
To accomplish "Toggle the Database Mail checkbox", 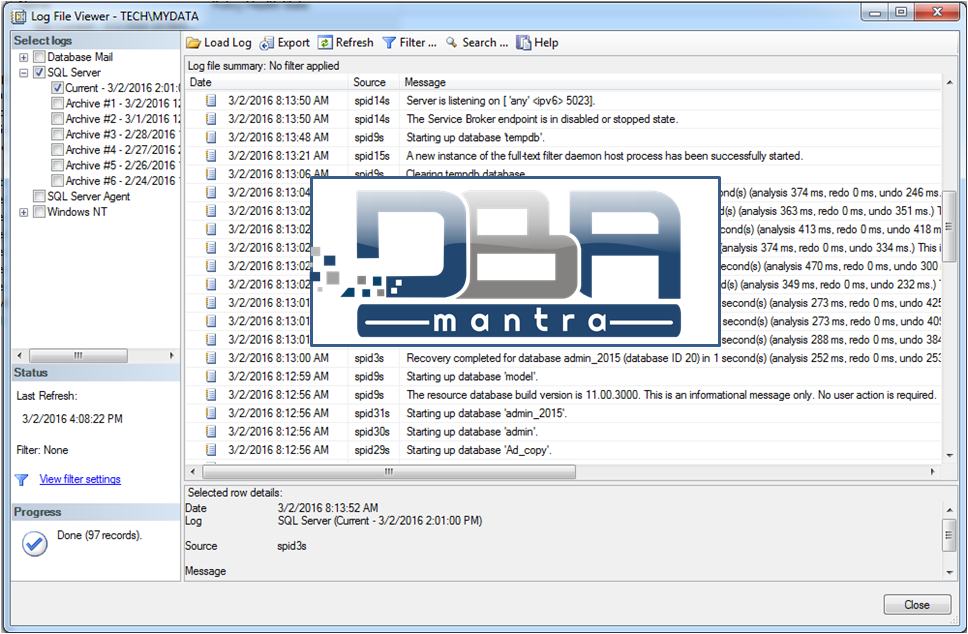I will (39, 57).
